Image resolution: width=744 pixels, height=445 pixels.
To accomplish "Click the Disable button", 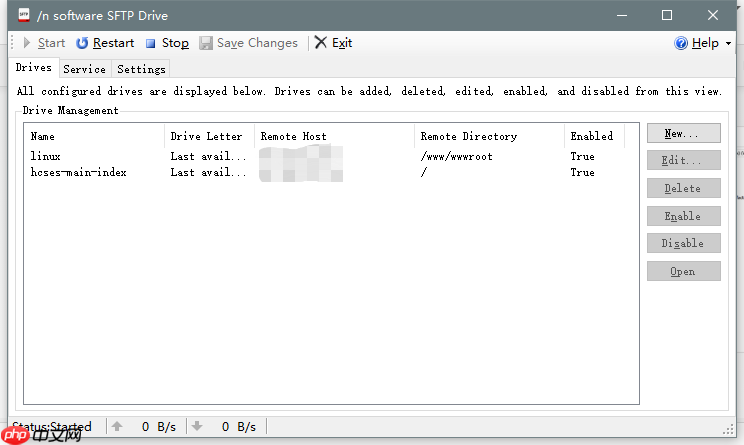I will click(684, 243).
